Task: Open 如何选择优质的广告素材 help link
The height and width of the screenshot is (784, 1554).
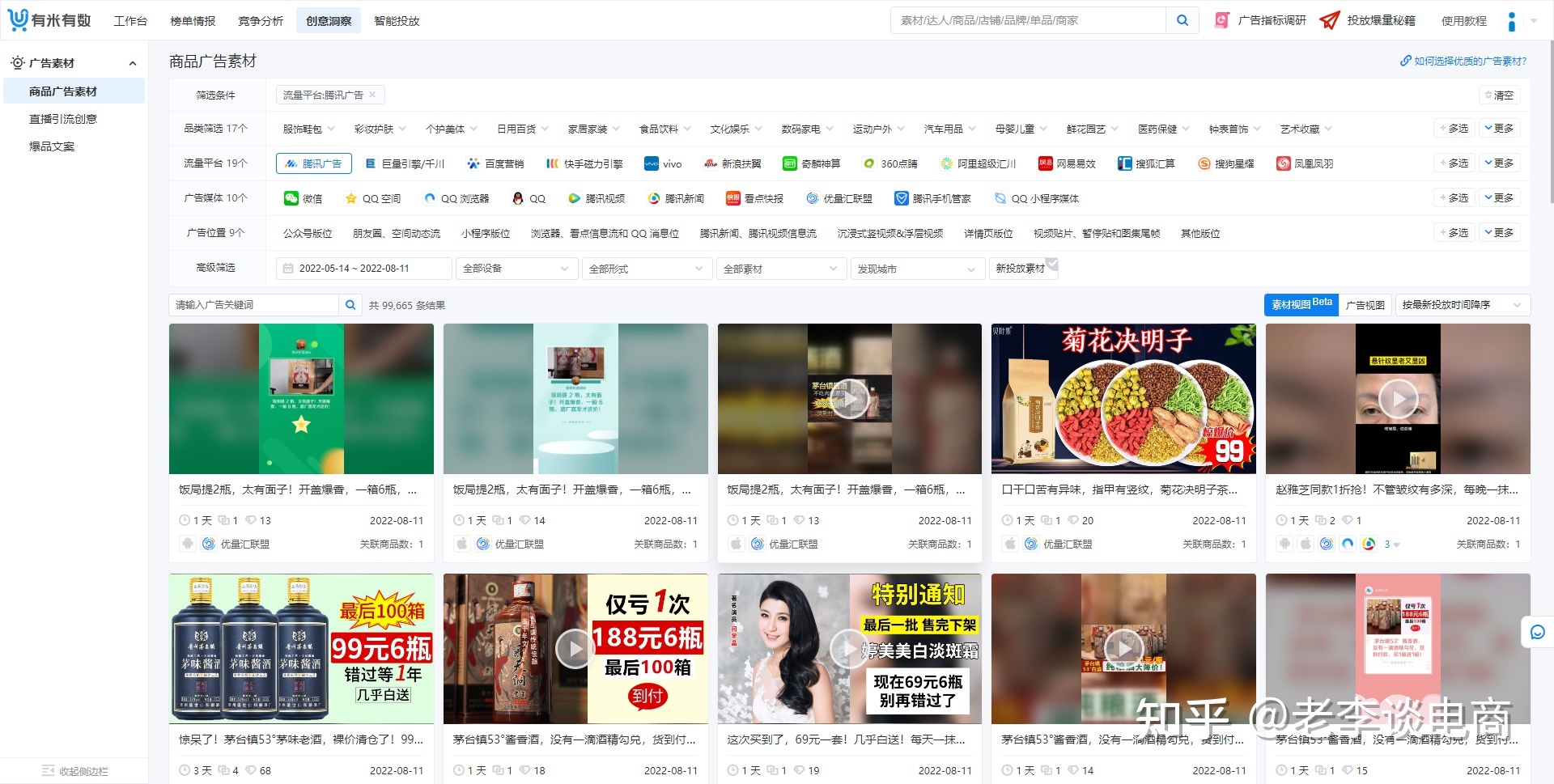Action: [1463, 61]
